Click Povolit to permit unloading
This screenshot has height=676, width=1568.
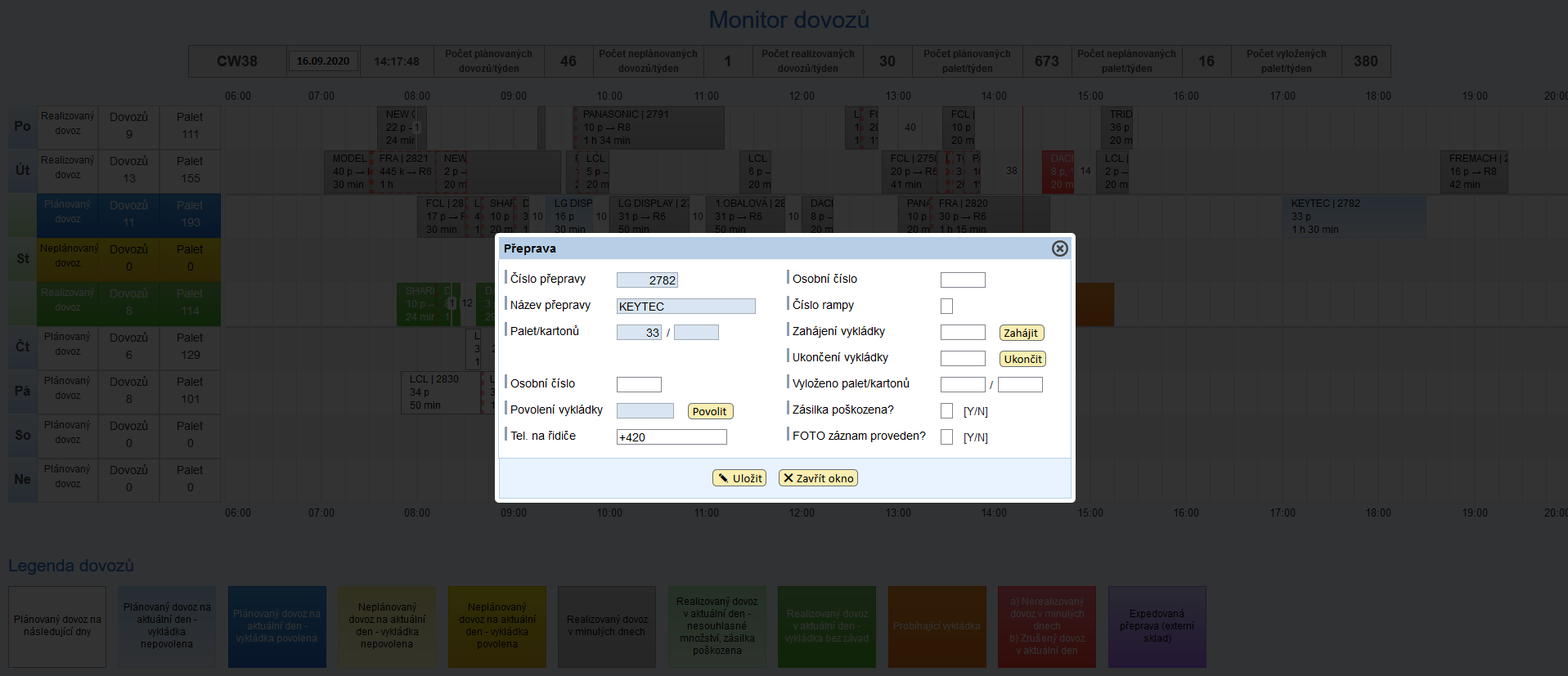point(709,411)
